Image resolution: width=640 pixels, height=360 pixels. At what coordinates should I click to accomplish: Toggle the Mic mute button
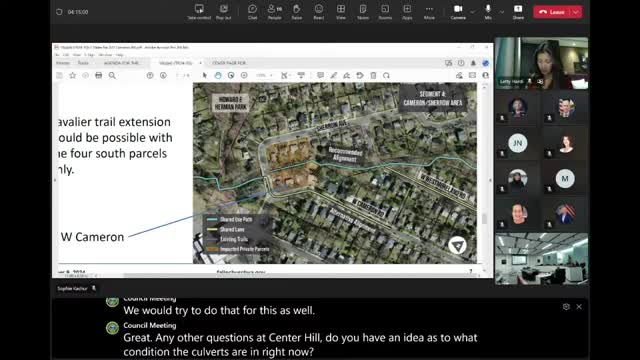click(x=488, y=12)
